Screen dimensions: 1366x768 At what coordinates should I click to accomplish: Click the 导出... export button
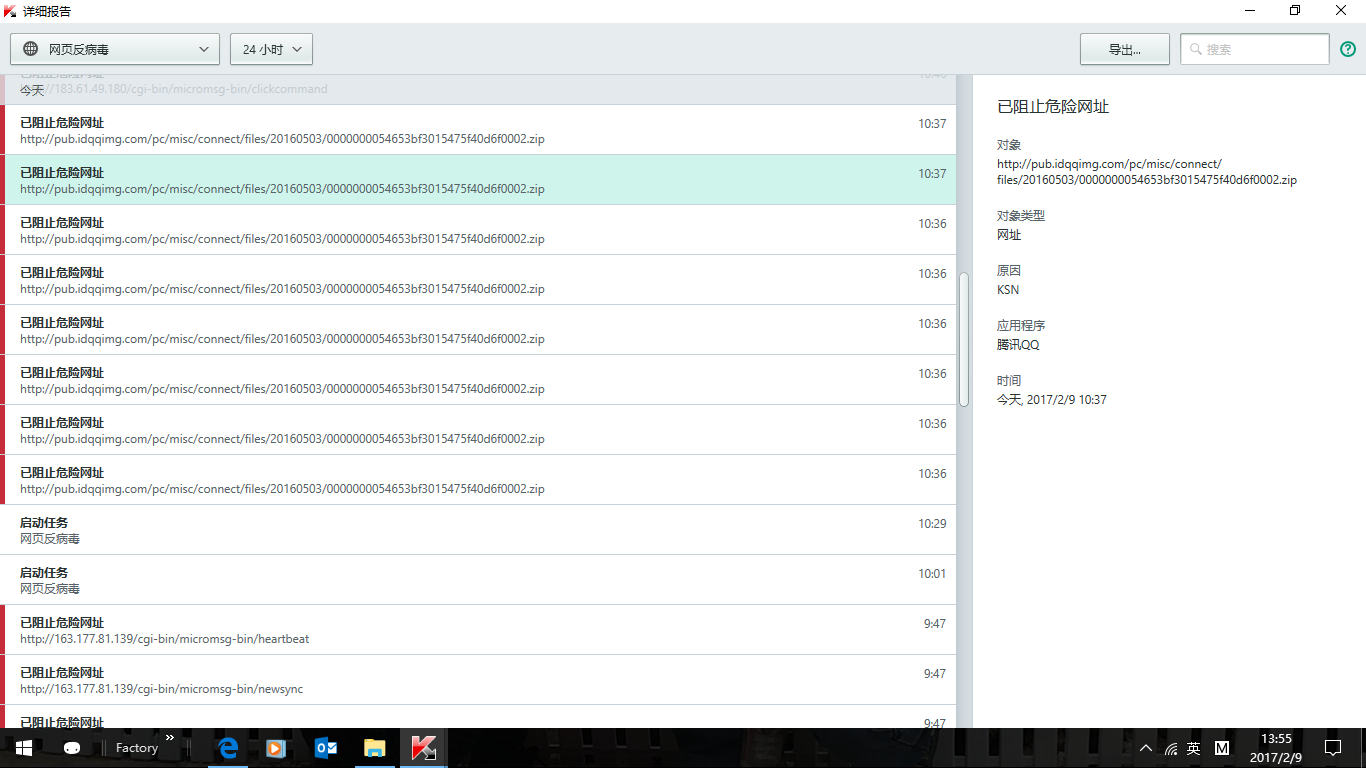tap(1124, 49)
